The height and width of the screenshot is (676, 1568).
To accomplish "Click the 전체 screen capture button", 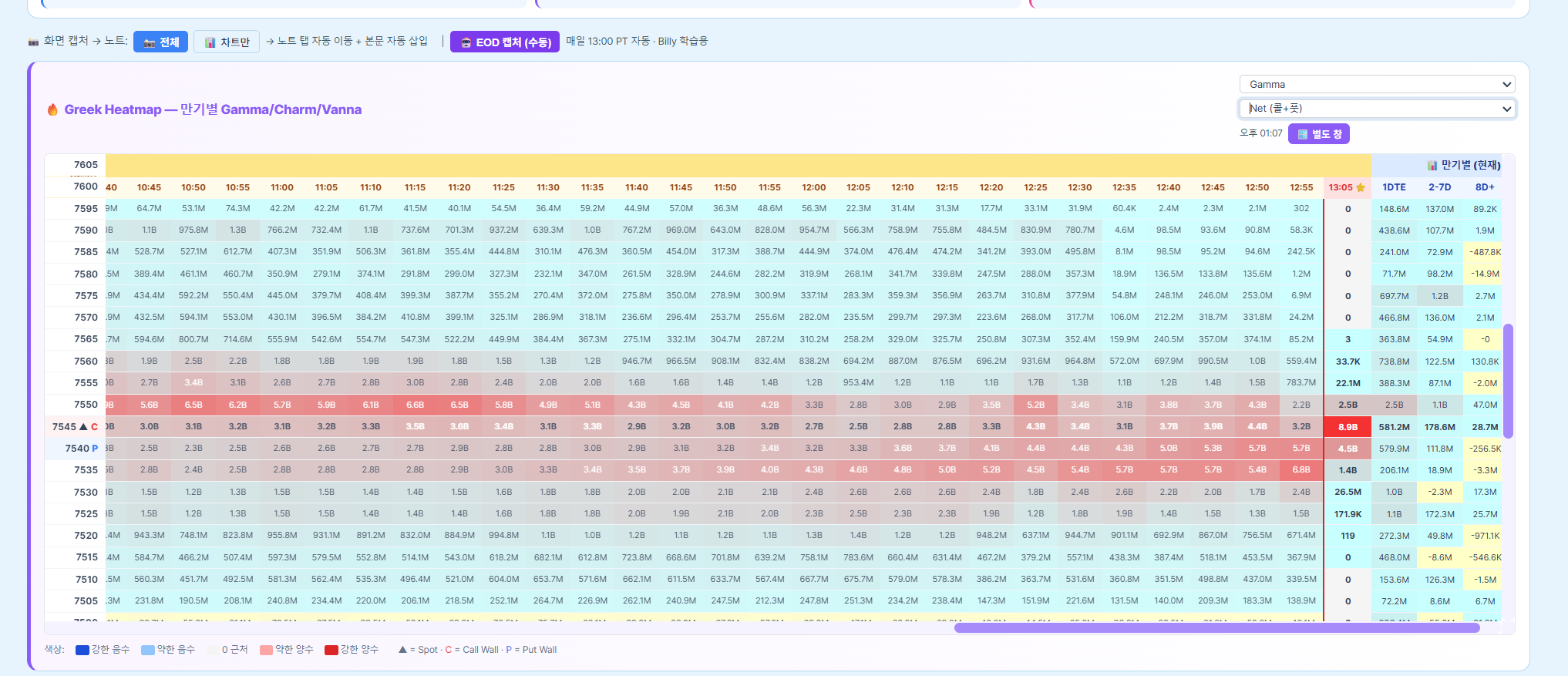I will pyautogui.click(x=160, y=42).
